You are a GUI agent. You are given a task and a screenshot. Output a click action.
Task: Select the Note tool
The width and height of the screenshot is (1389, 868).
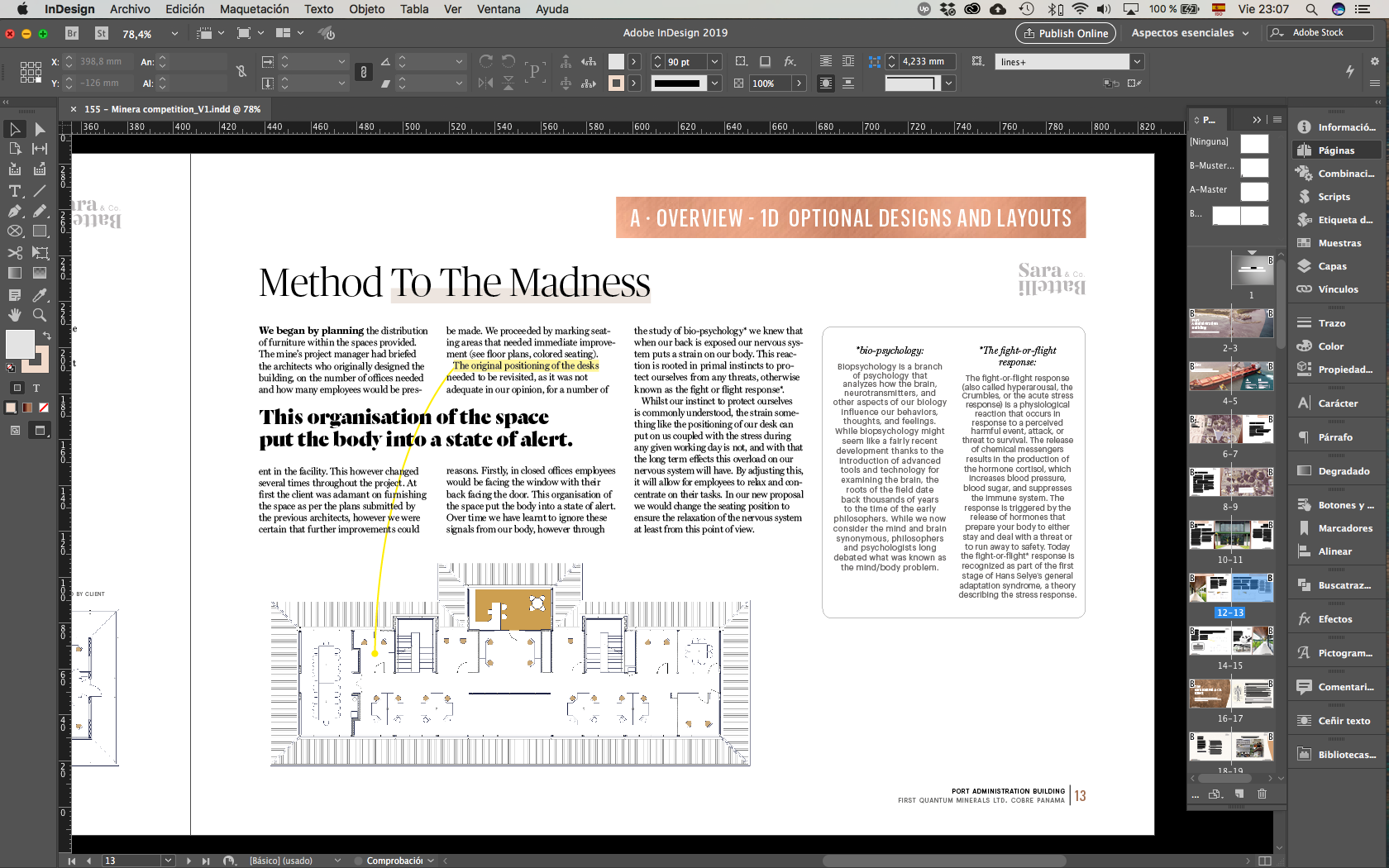[15, 295]
